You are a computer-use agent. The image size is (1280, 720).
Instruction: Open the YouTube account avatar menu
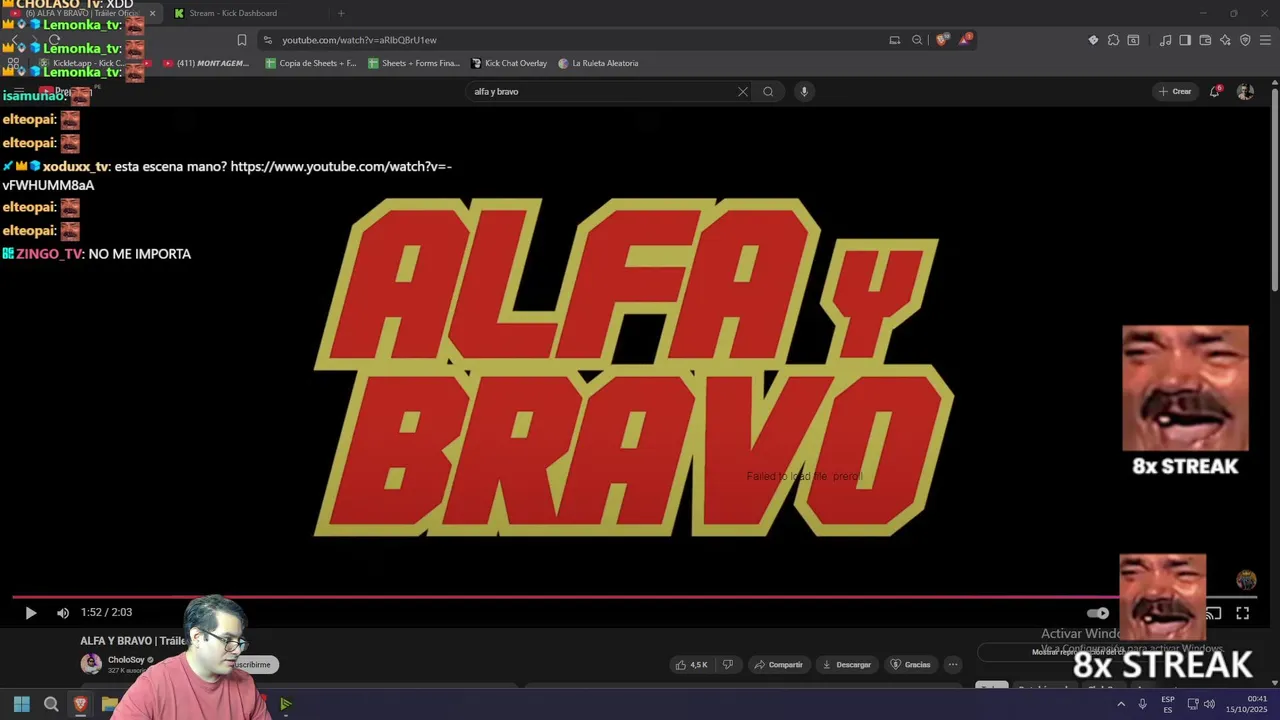click(x=1245, y=91)
